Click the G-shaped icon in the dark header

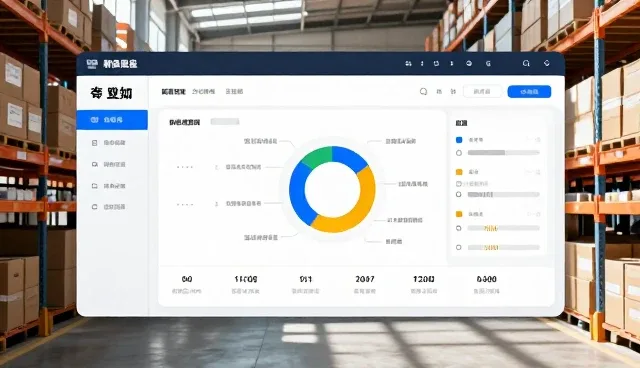coord(488,64)
